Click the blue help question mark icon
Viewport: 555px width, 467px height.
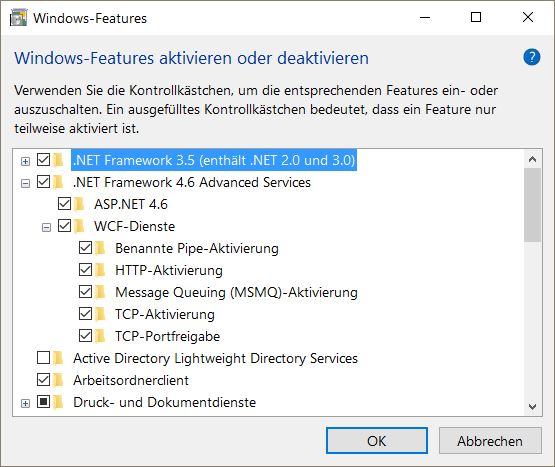tap(532, 57)
